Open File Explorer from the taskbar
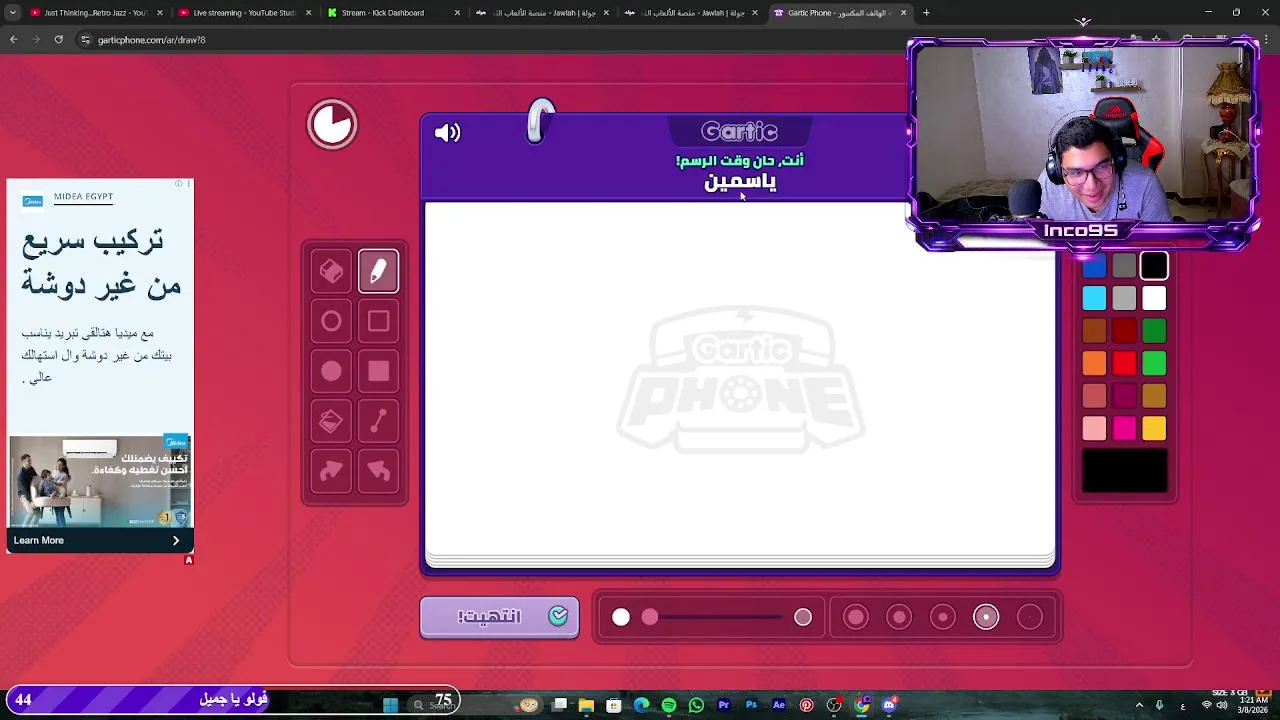This screenshot has width=1280, height=720. [x=587, y=705]
